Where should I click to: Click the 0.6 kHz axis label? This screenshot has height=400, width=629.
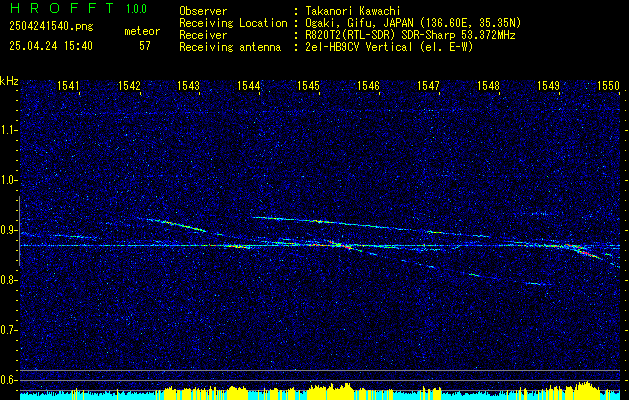click(9, 380)
